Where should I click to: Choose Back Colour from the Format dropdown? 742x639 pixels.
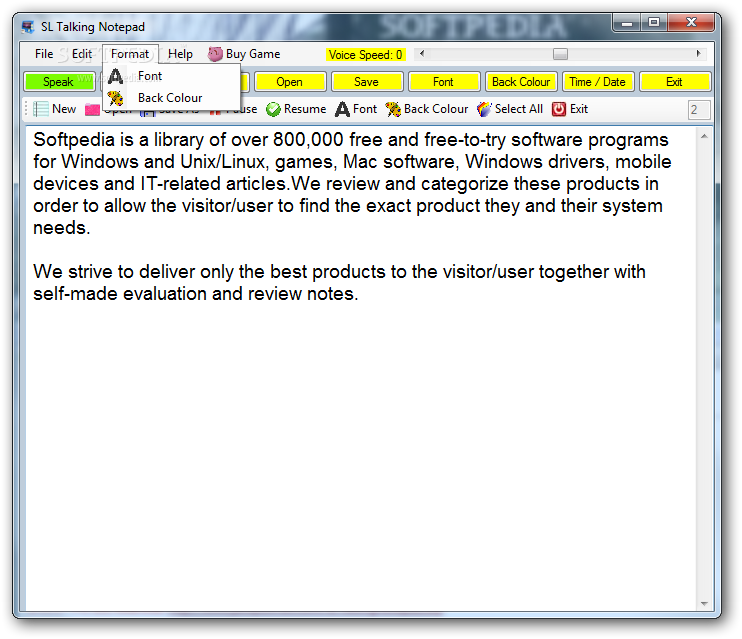pyautogui.click(x=172, y=98)
